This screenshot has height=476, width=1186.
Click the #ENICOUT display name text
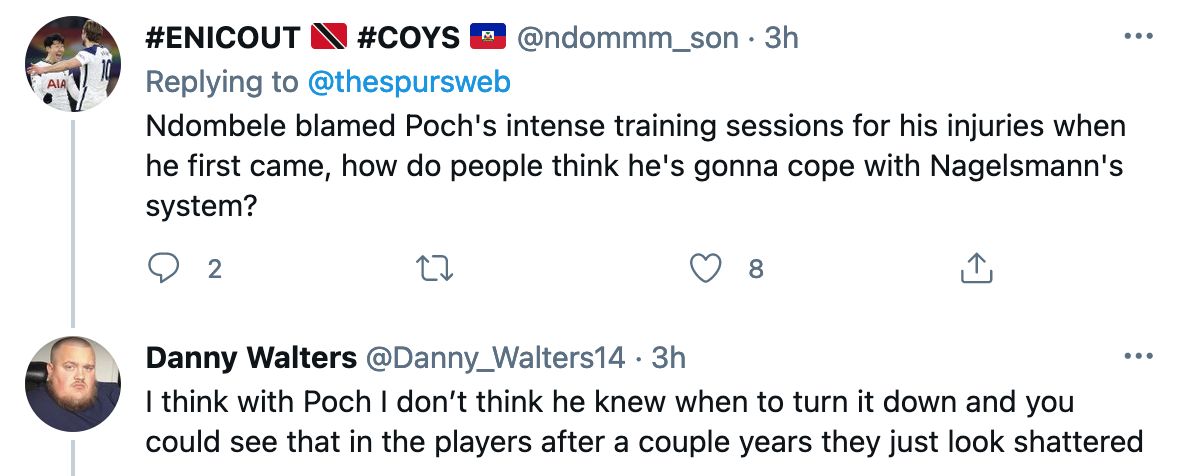(x=222, y=39)
